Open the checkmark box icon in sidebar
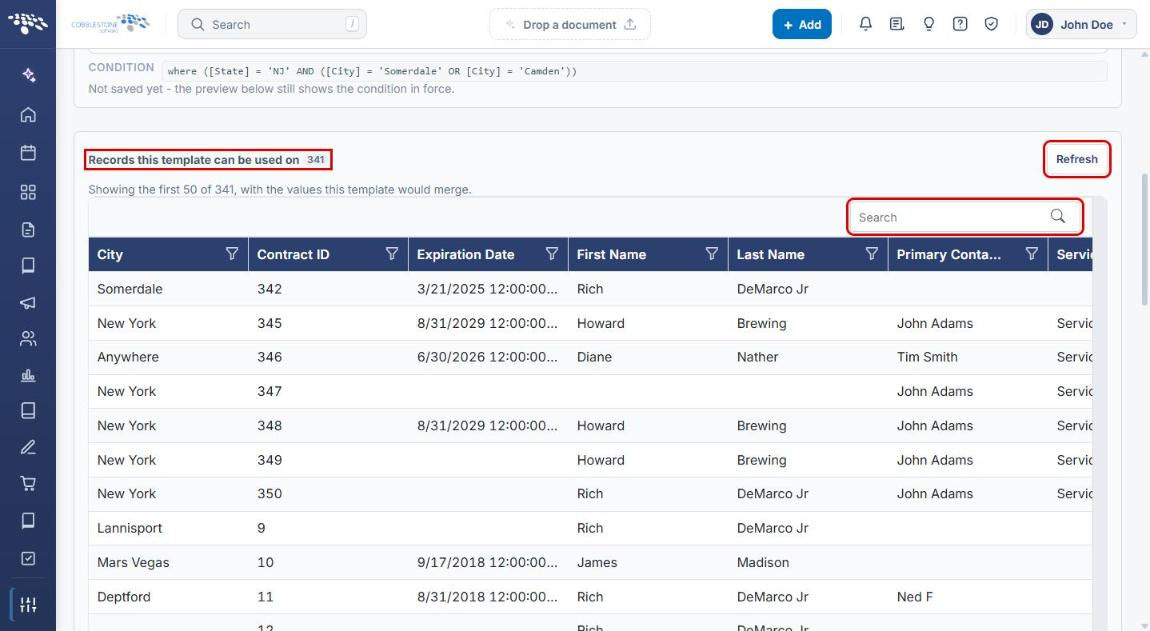 point(28,558)
